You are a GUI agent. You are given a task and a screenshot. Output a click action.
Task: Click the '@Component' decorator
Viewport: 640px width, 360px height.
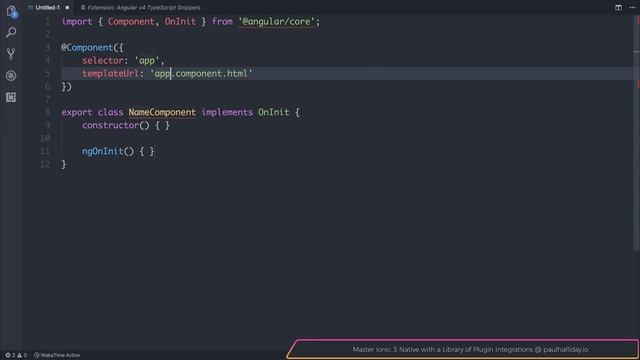87,47
